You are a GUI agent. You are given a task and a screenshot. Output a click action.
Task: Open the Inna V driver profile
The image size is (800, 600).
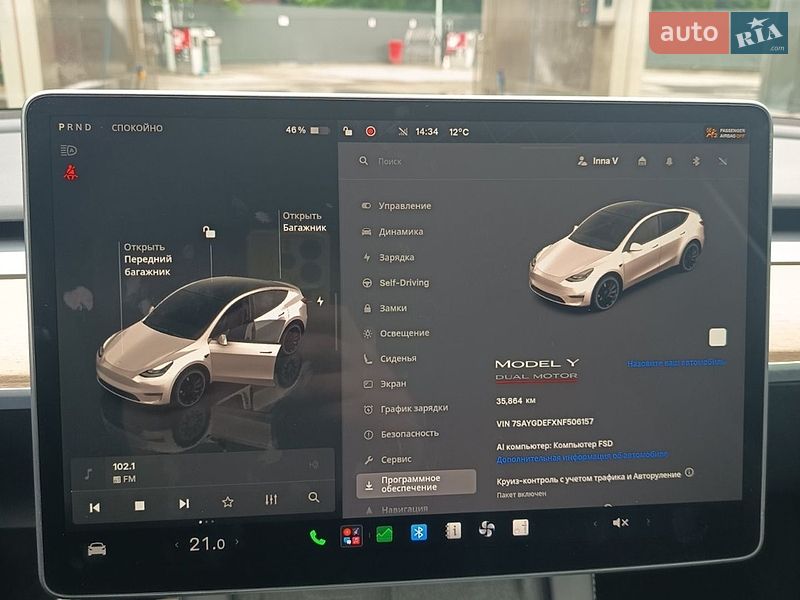click(597, 161)
